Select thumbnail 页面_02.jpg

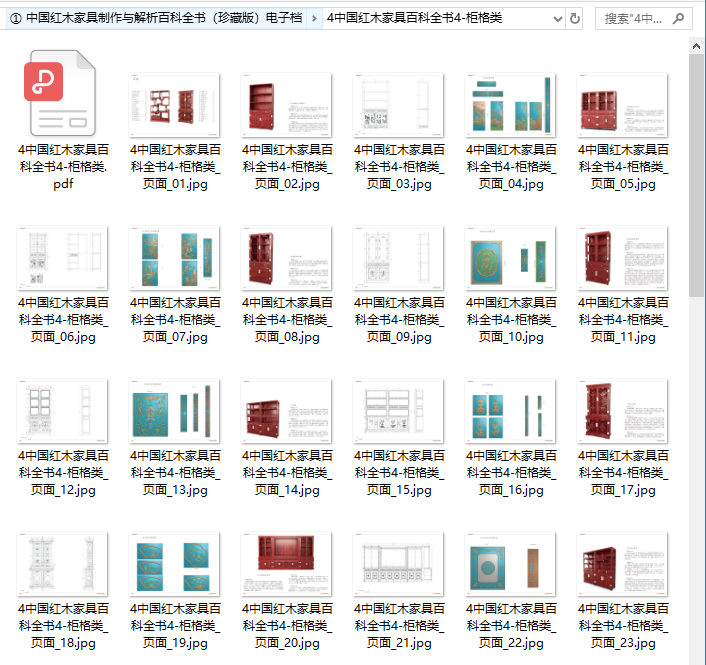click(286, 105)
